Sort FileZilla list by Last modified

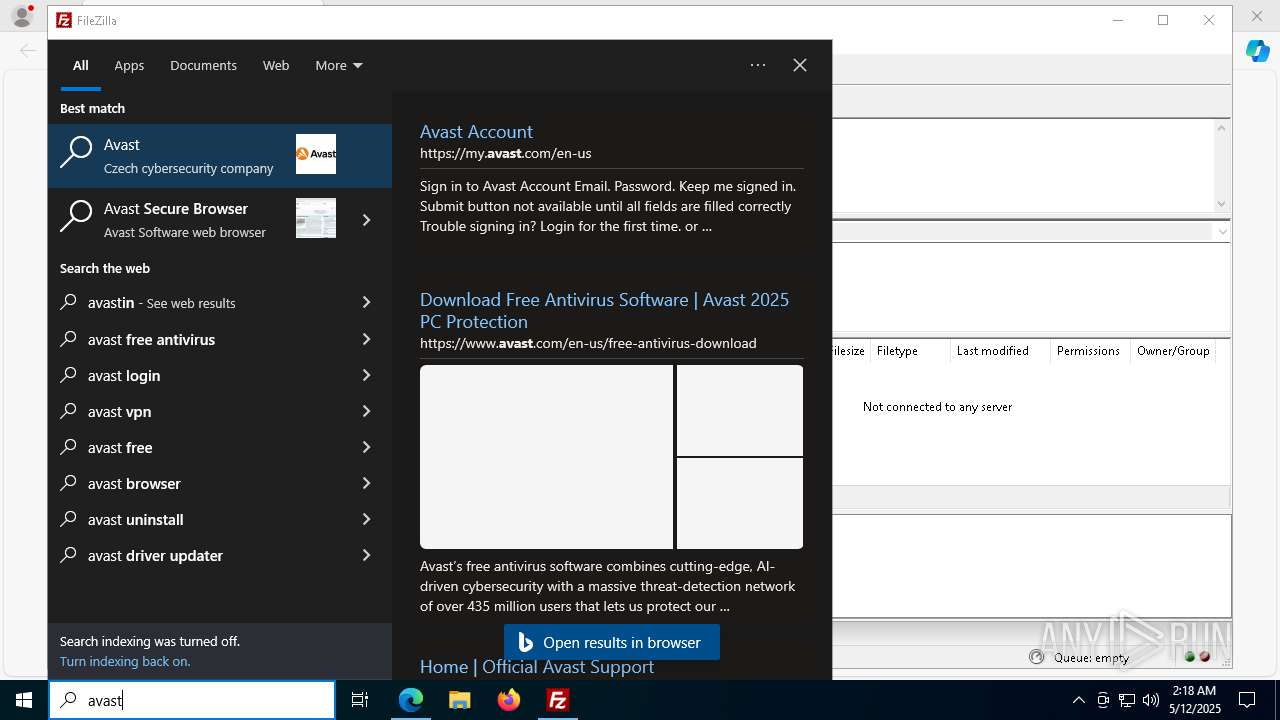pyautogui.click(x=1000, y=351)
